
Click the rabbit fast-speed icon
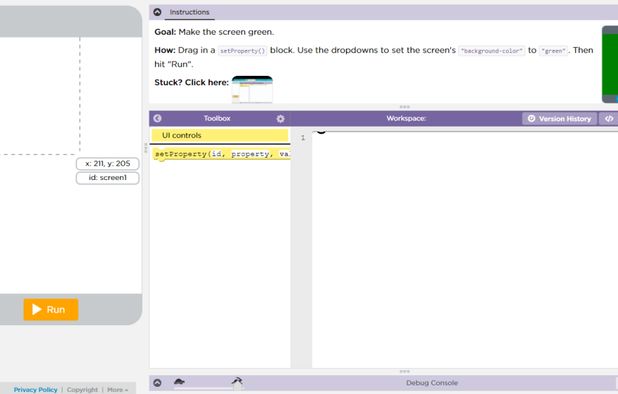click(x=237, y=381)
